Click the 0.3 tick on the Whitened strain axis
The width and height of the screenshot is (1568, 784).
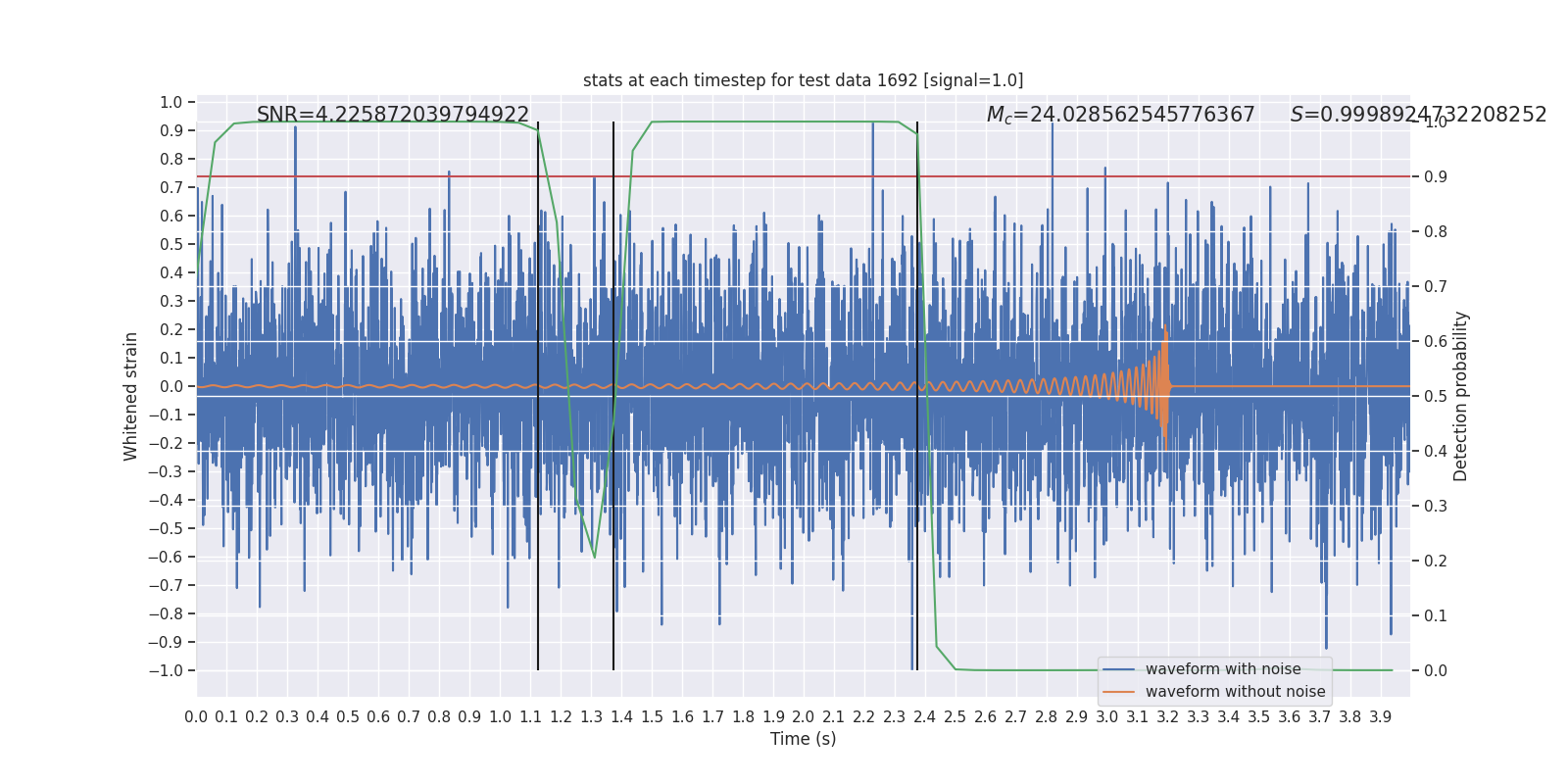(171, 301)
